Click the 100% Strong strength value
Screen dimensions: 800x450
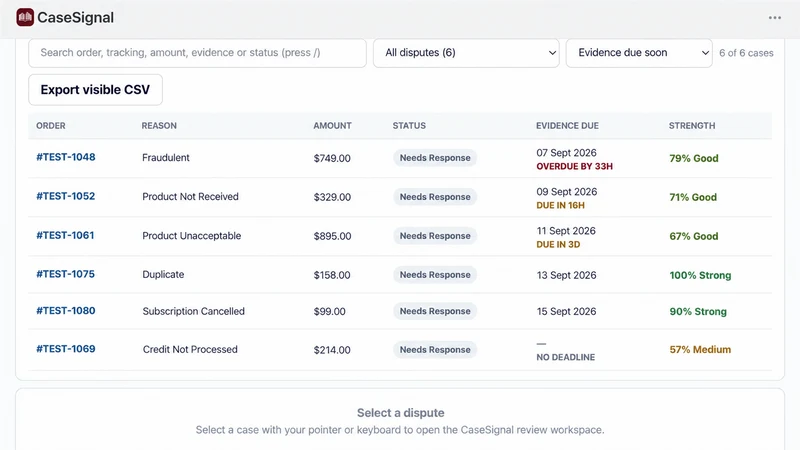pos(700,276)
